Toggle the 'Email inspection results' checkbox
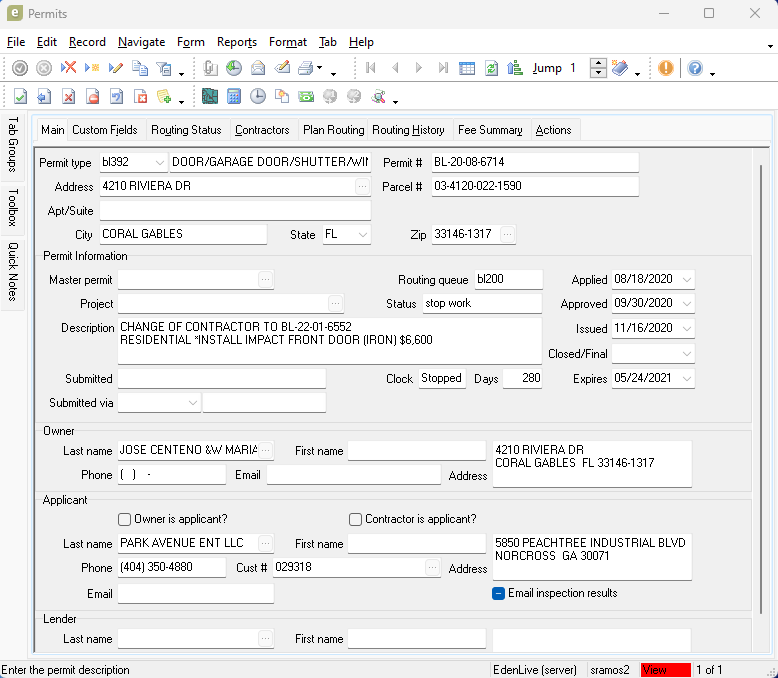This screenshot has width=778, height=678. click(x=499, y=593)
